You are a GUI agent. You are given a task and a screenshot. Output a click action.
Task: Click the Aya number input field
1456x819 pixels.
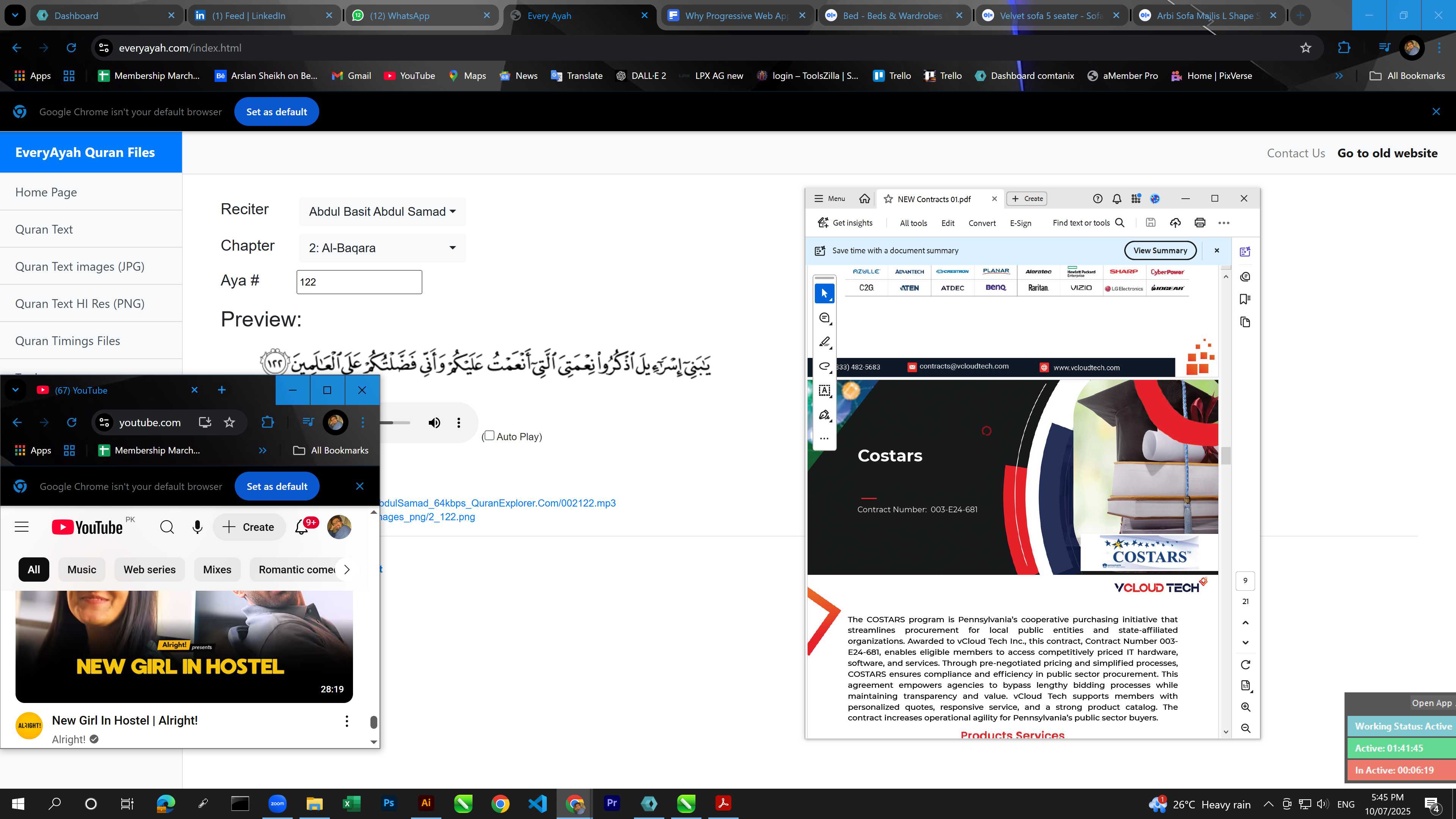[359, 282]
